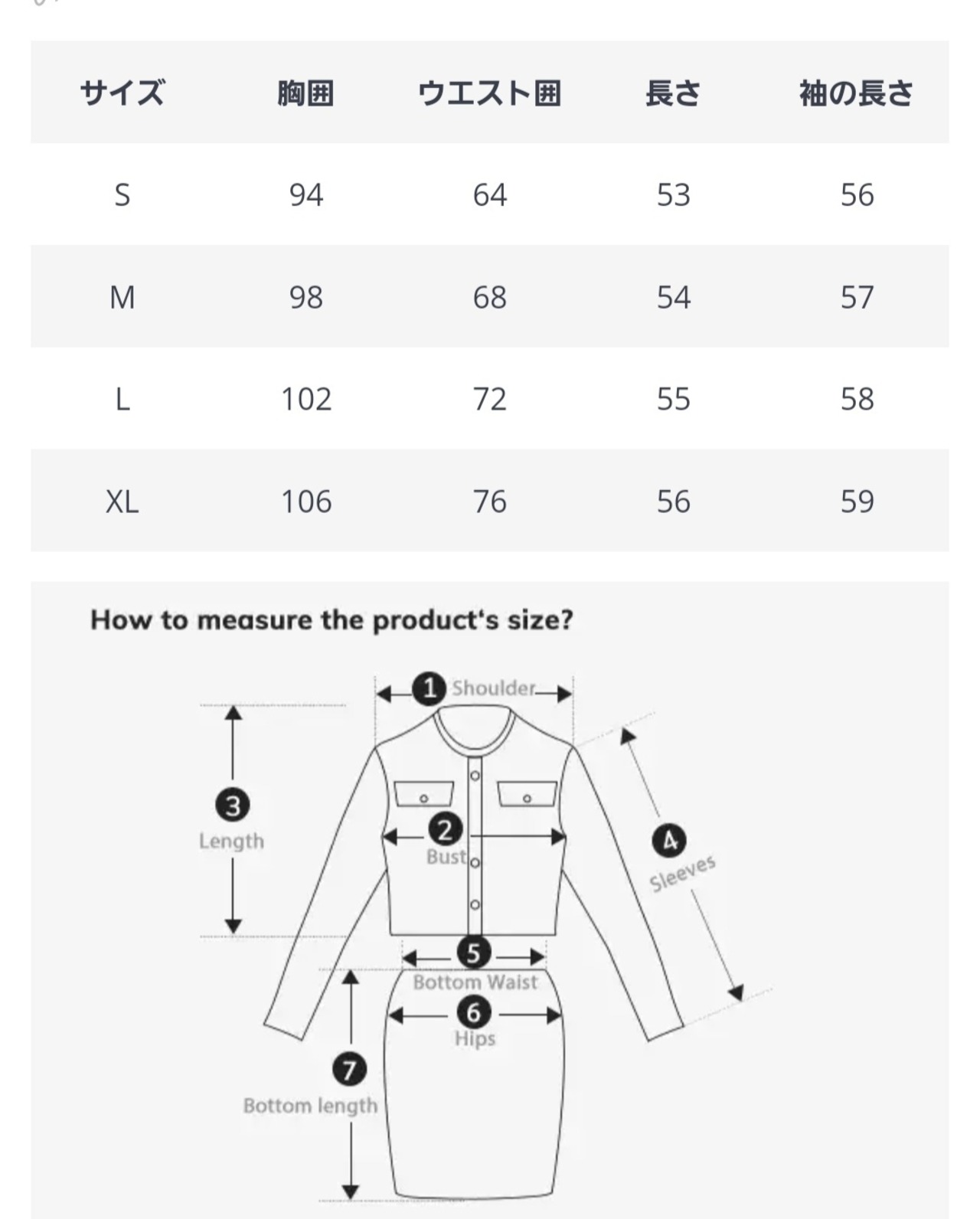This screenshot has height=1219, width=980.
Task: Select the XL size row label
Action: click(x=122, y=502)
